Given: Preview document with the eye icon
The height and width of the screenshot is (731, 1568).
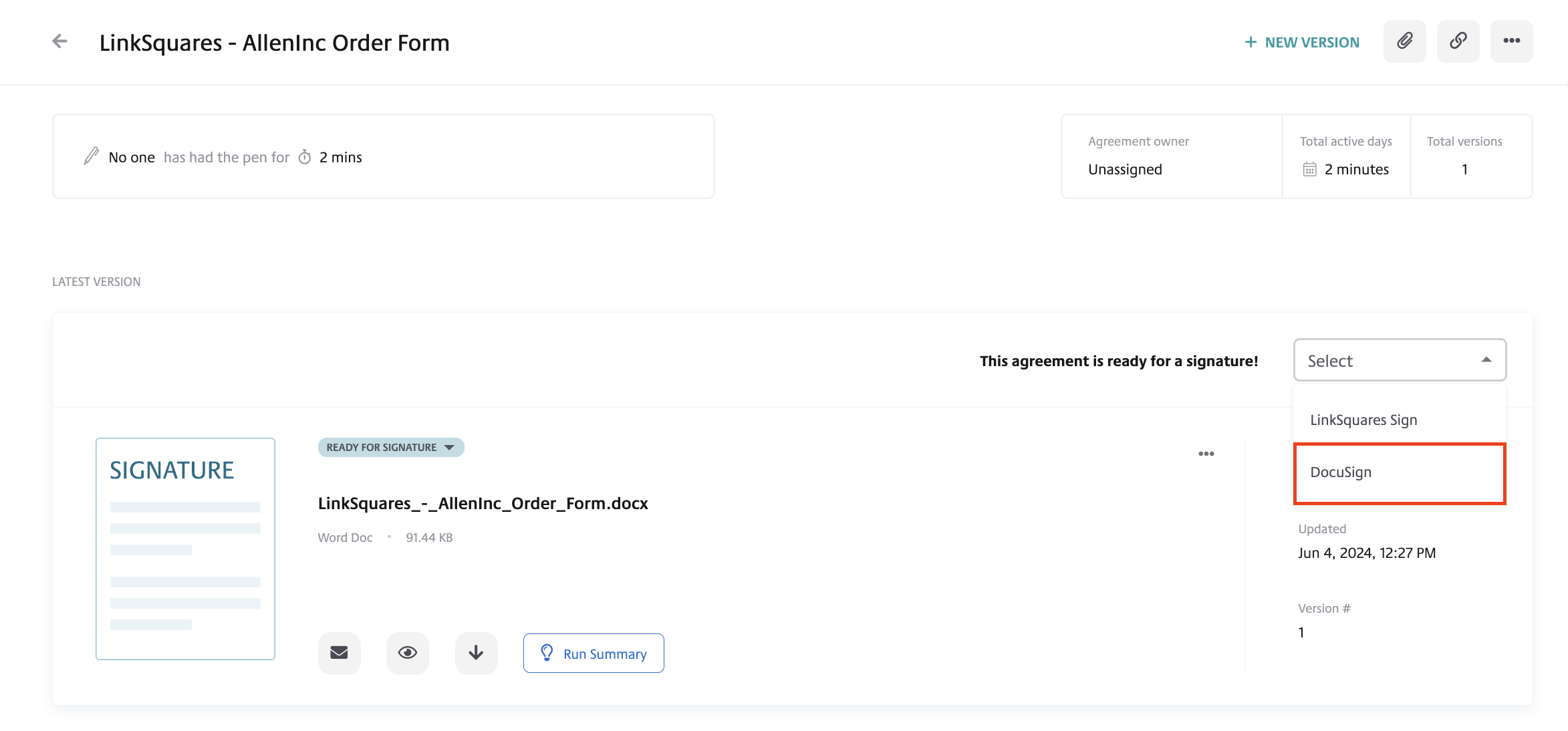Looking at the screenshot, I should click(407, 653).
